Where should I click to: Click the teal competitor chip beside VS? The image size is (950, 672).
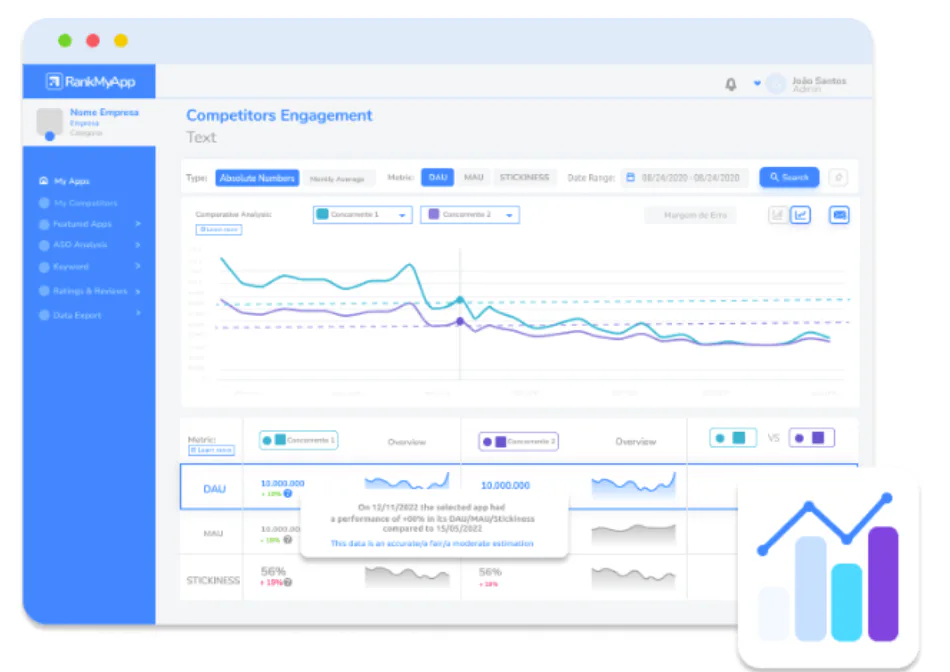point(732,437)
